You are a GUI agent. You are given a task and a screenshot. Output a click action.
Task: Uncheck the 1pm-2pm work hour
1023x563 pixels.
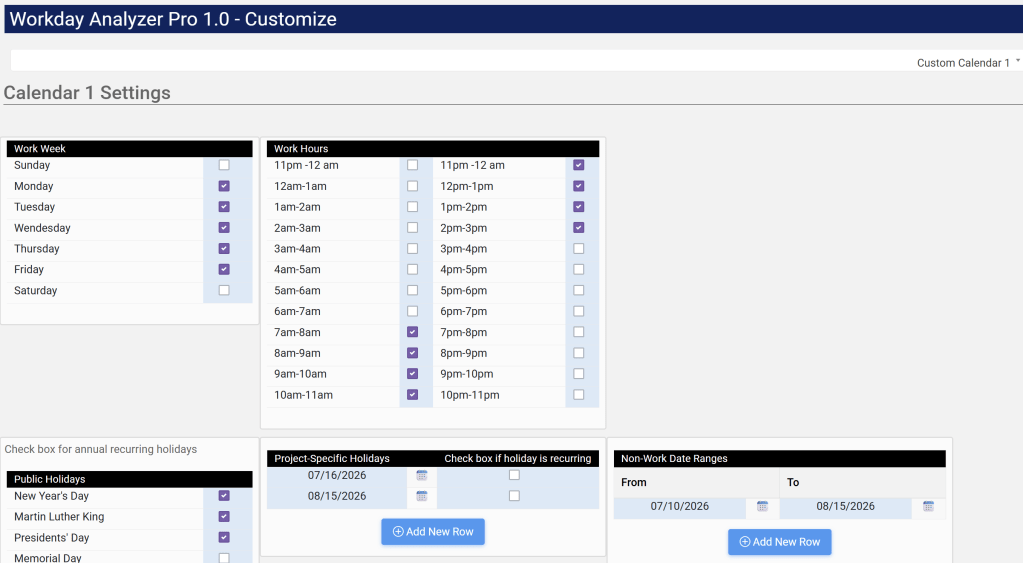tap(579, 207)
